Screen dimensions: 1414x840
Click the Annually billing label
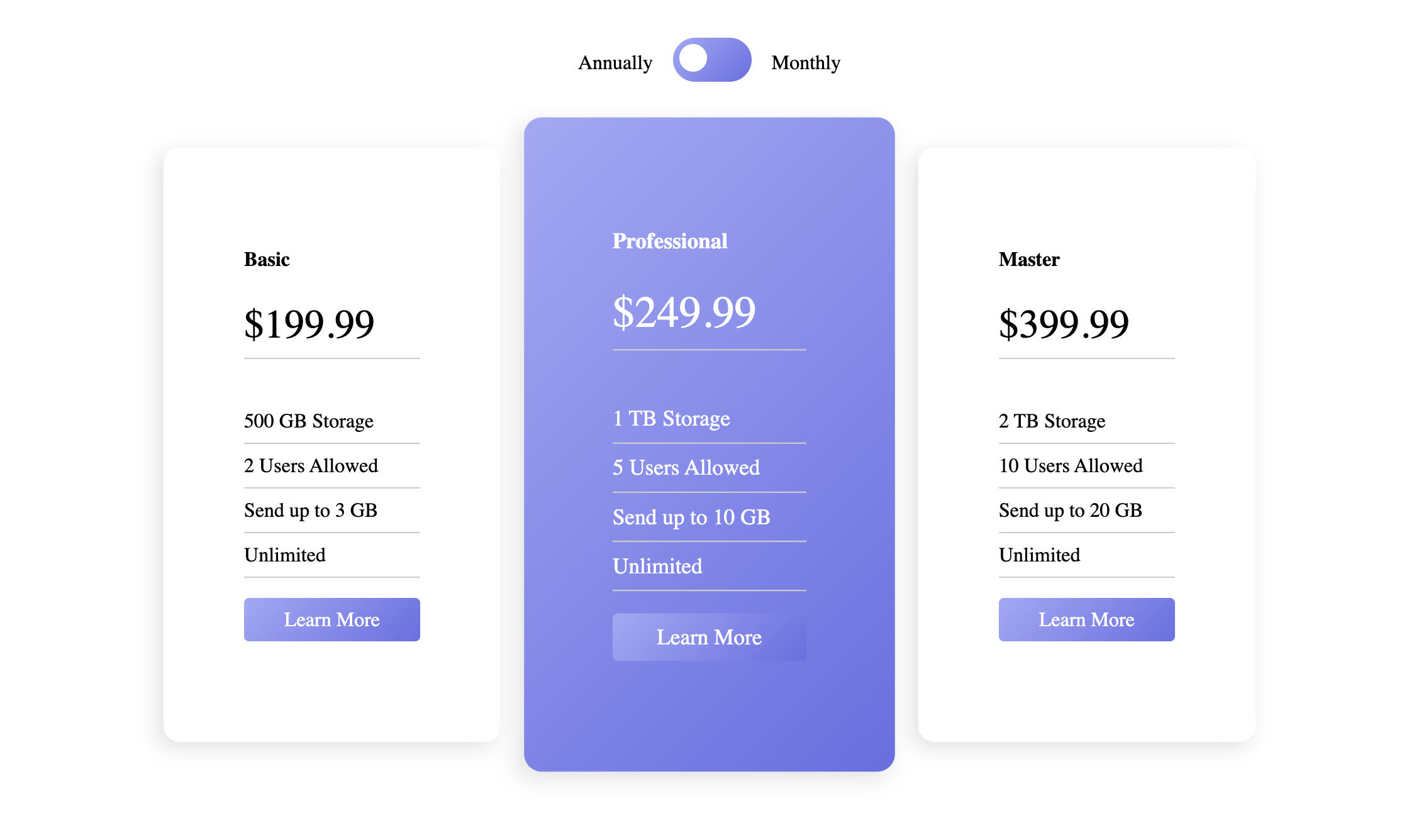[615, 63]
